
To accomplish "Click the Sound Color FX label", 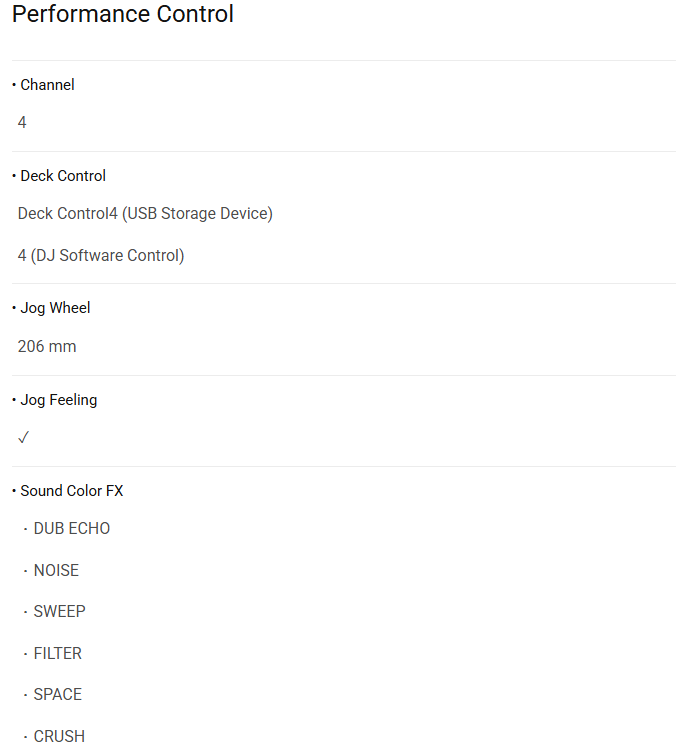I will (x=72, y=491).
